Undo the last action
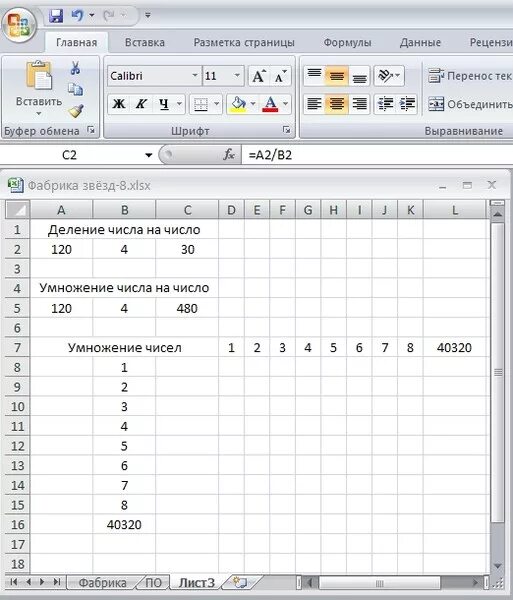Image resolution: width=513 pixels, height=600 pixels. (77, 16)
